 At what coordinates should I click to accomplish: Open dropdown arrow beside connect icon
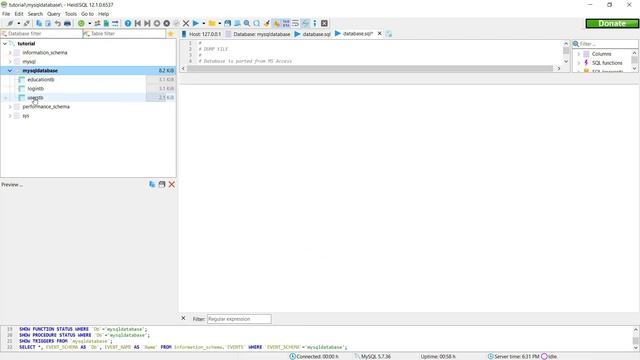coord(18,24)
